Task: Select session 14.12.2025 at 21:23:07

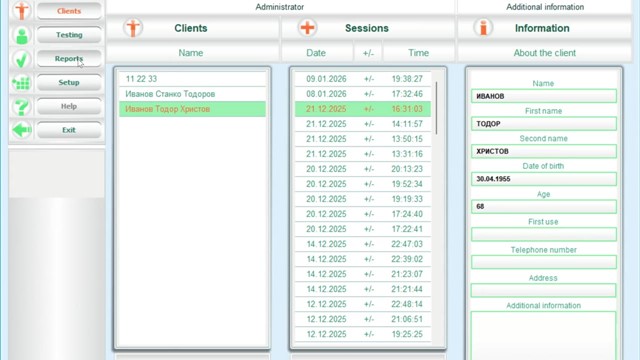Action: (x=363, y=274)
